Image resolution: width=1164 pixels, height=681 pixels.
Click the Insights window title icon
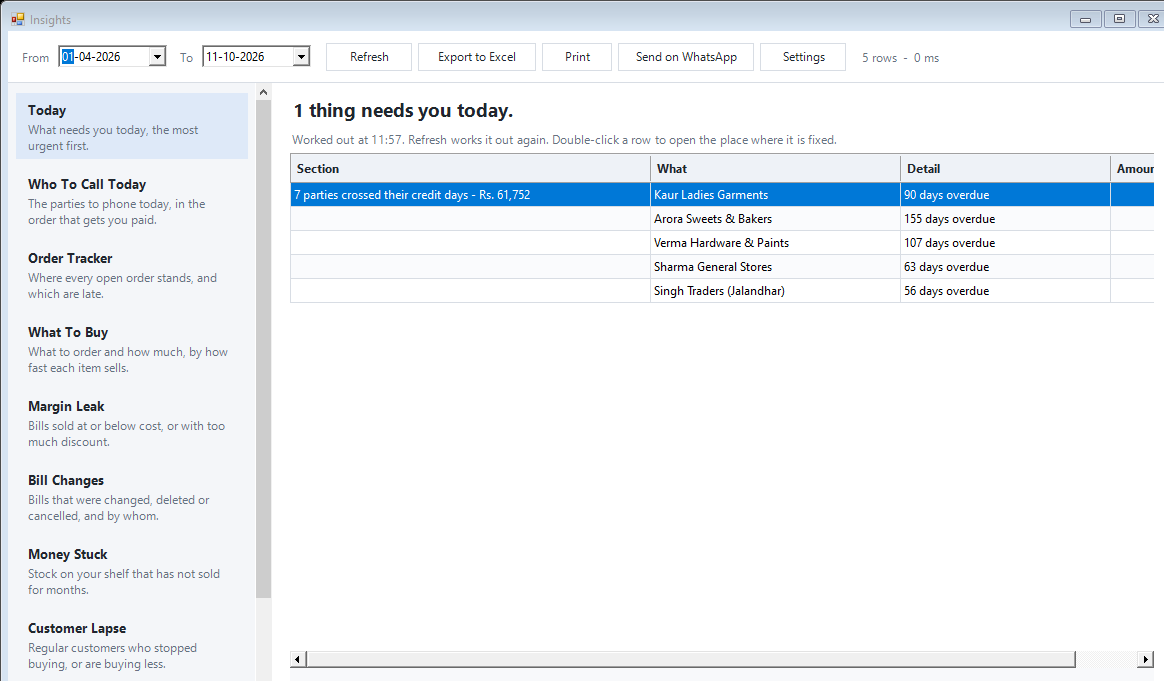point(18,19)
